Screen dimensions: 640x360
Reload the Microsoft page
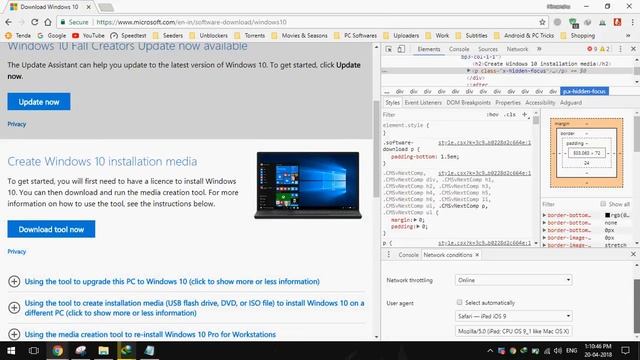coord(35,22)
